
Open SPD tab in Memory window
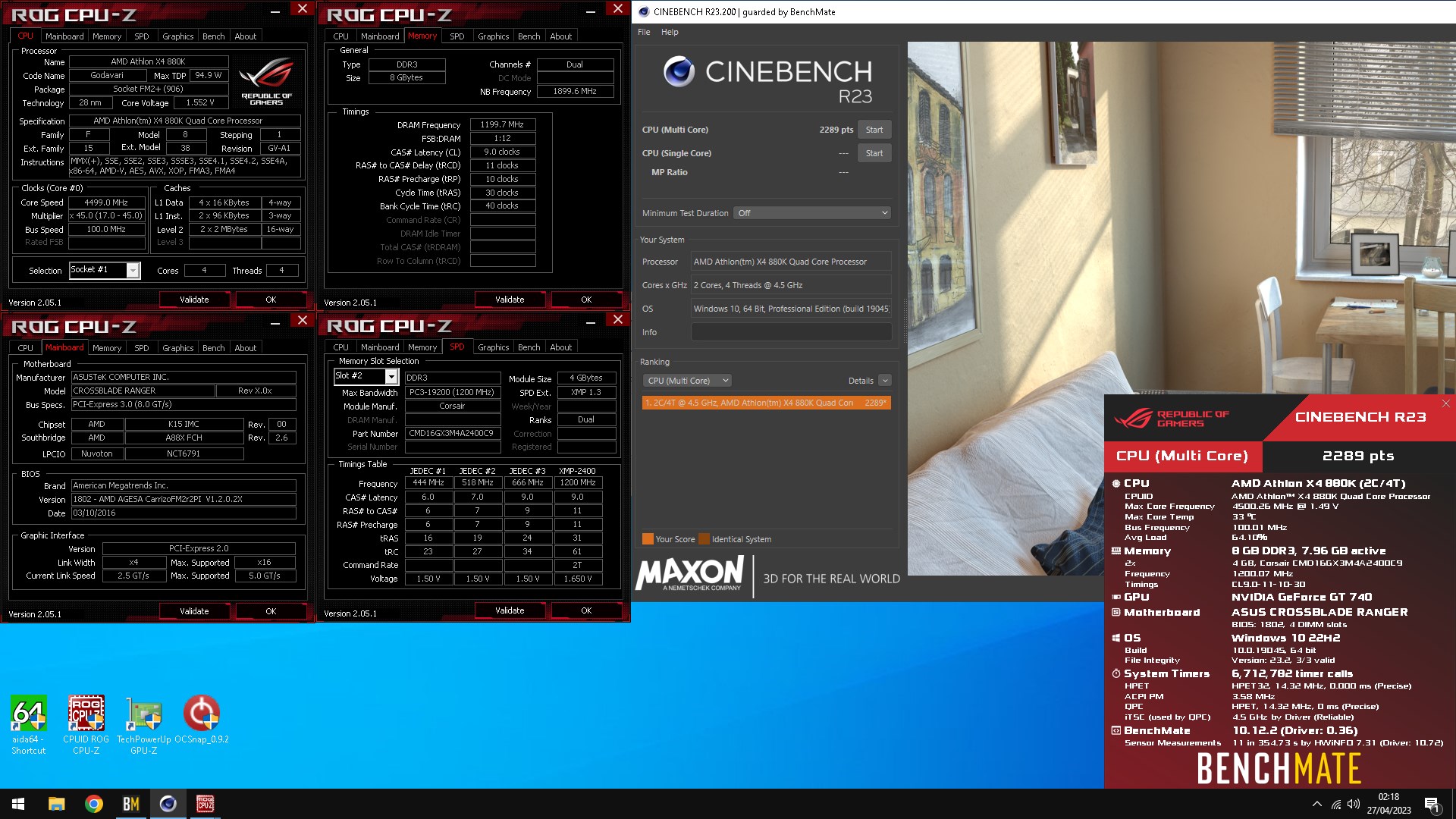coord(457,36)
